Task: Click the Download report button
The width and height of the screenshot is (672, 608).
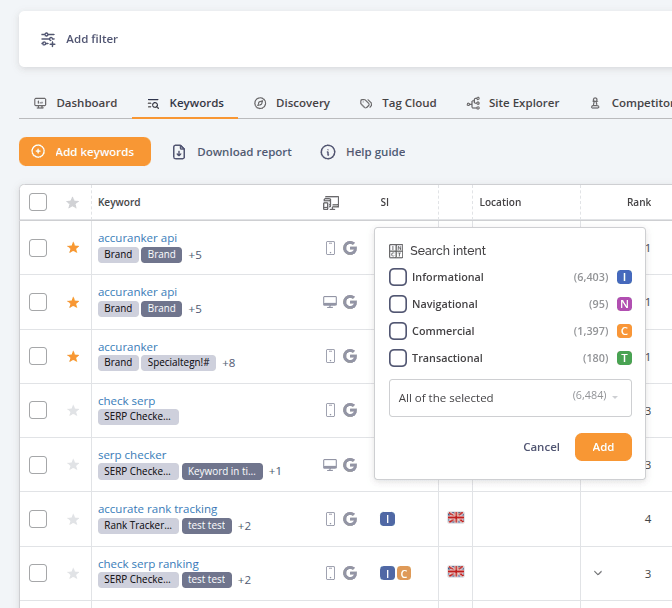Action: point(232,152)
